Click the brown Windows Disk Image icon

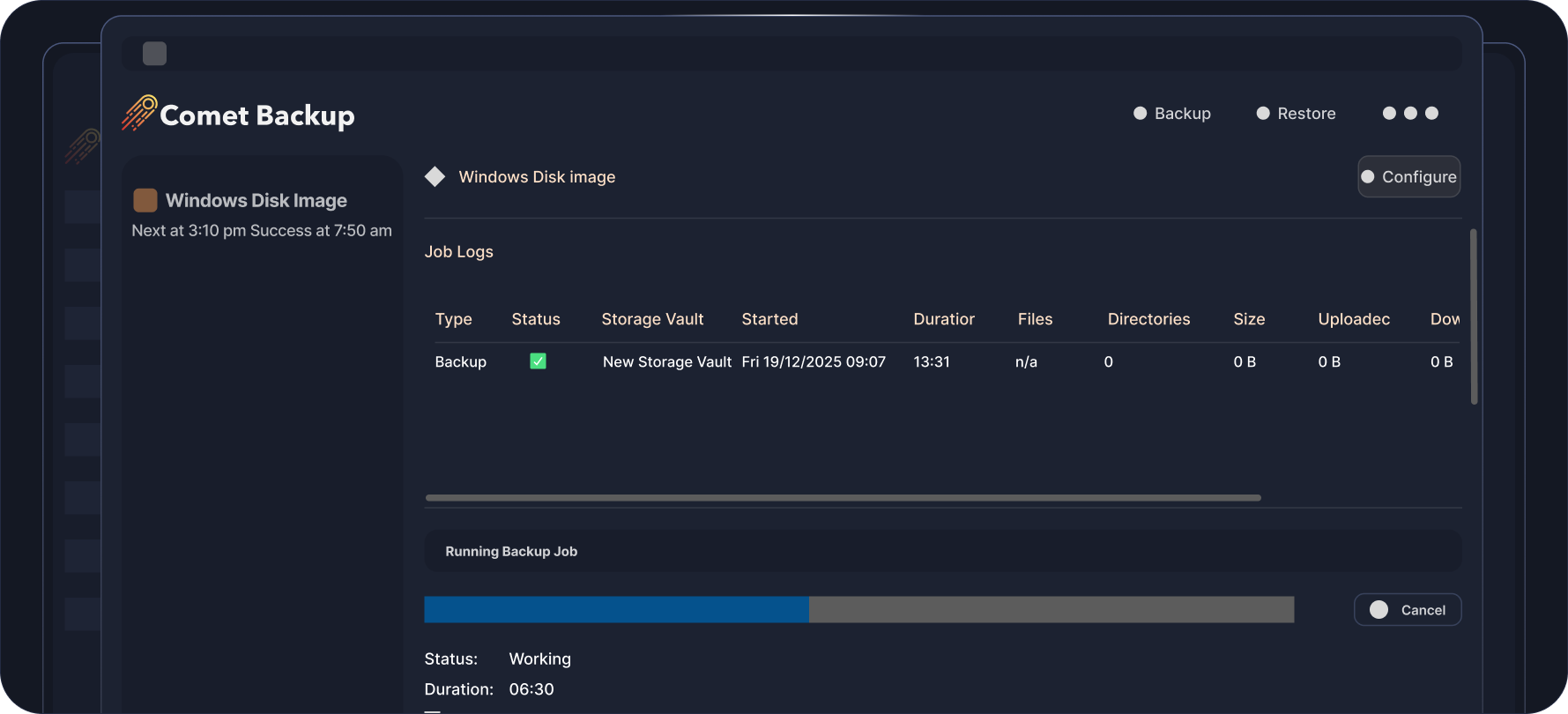coord(145,200)
